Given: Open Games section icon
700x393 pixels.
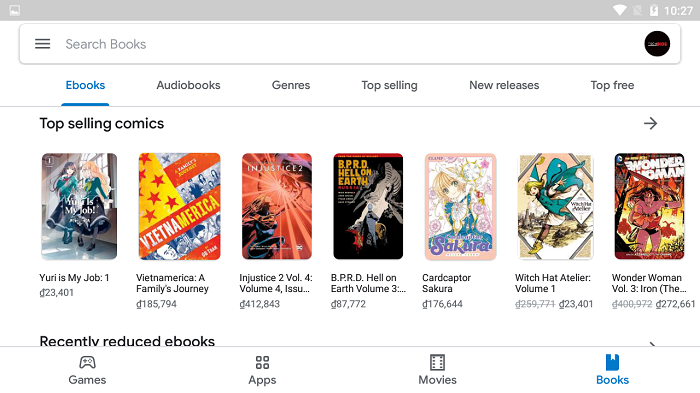Looking at the screenshot, I should pos(87,362).
